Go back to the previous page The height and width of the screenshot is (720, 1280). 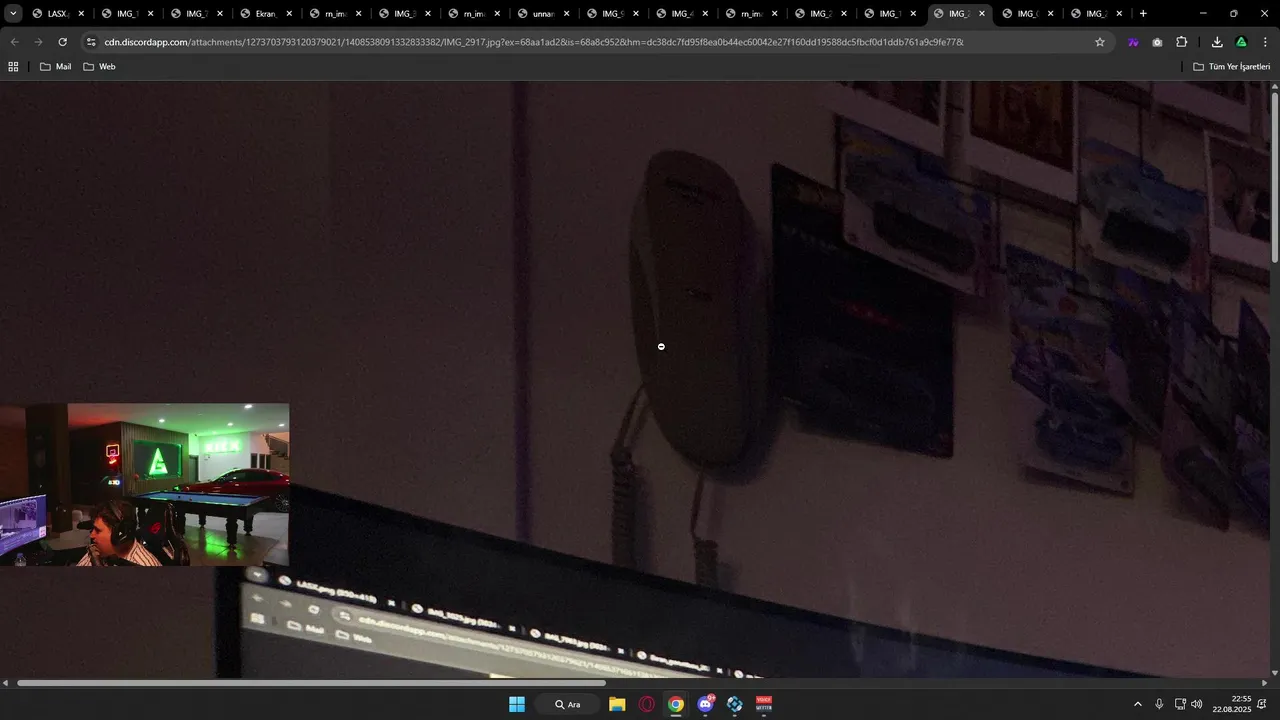pos(14,42)
